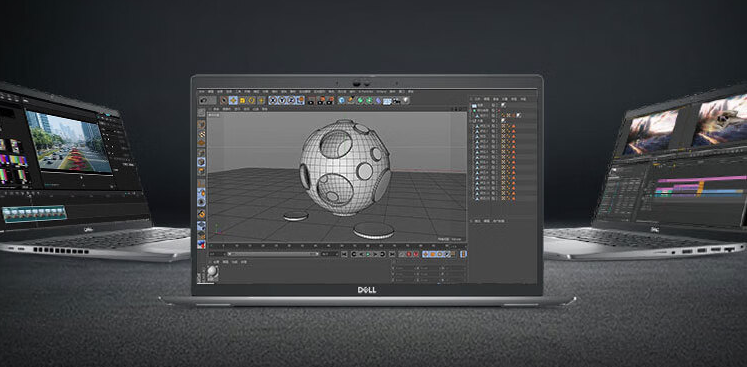Image resolution: width=747 pixels, height=367 pixels.
Task: Click the Live Selection tool icon
Action: pyautogui.click(x=224, y=100)
